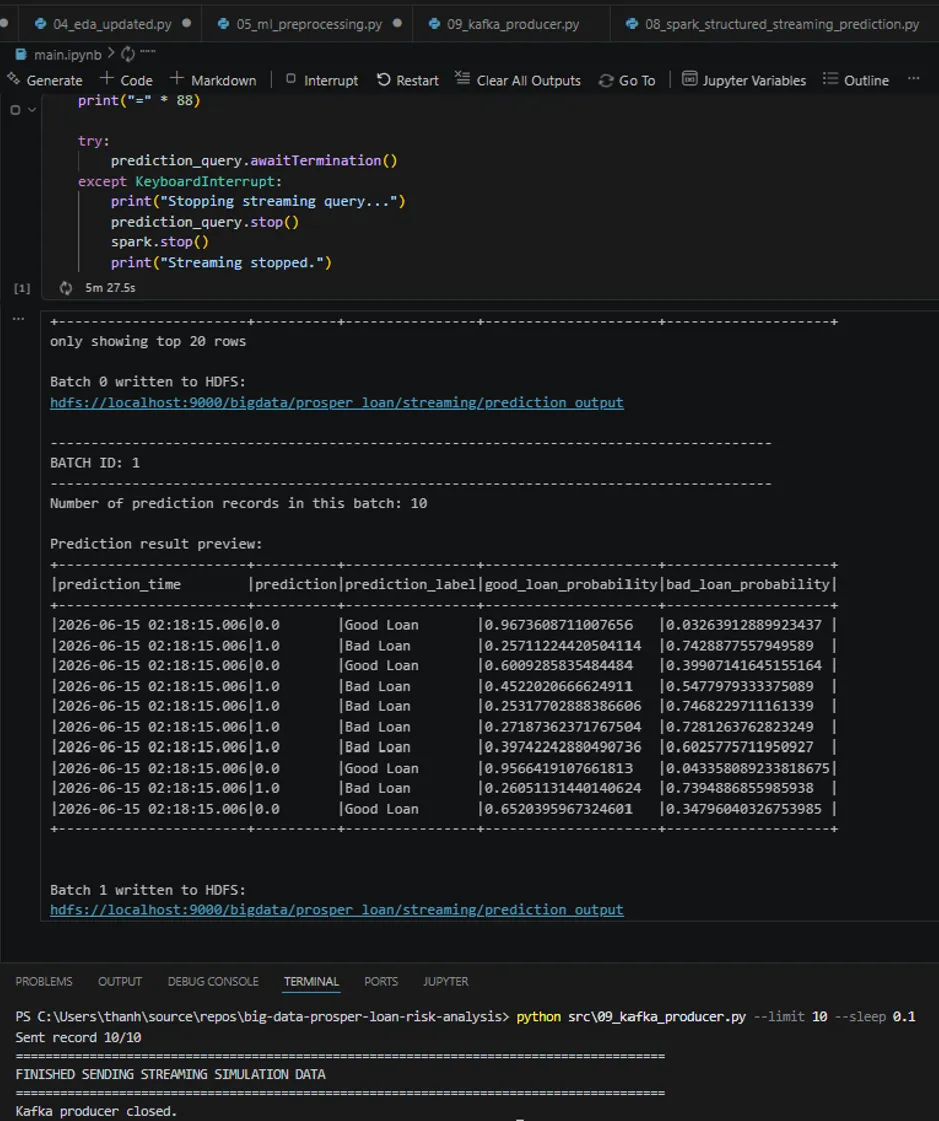Click main.ipynb in the breadcrumb
Screen dimensions: 939x1121
[x=67, y=54]
